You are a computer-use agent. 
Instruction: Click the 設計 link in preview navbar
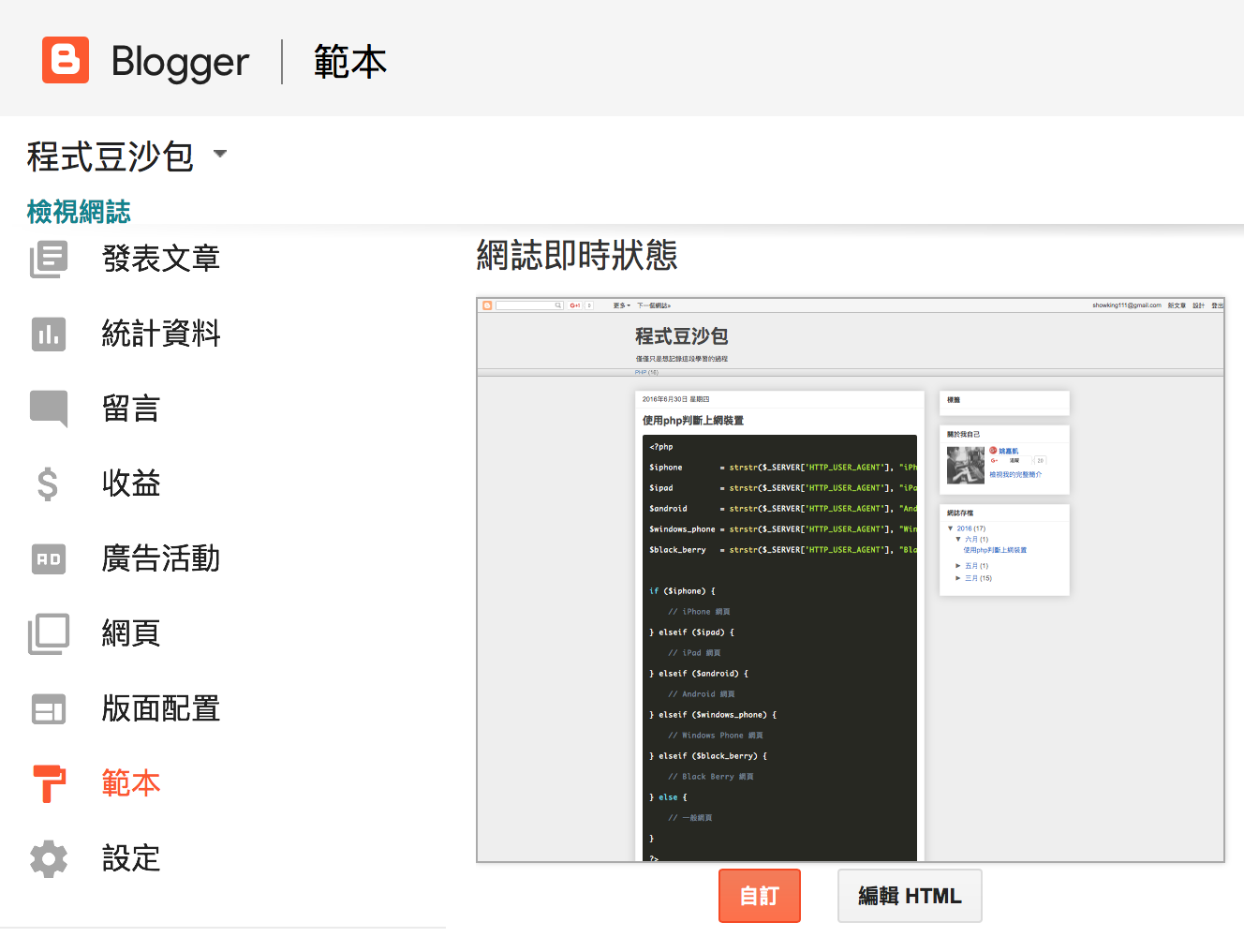pyautogui.click(x=1198, y=305)
